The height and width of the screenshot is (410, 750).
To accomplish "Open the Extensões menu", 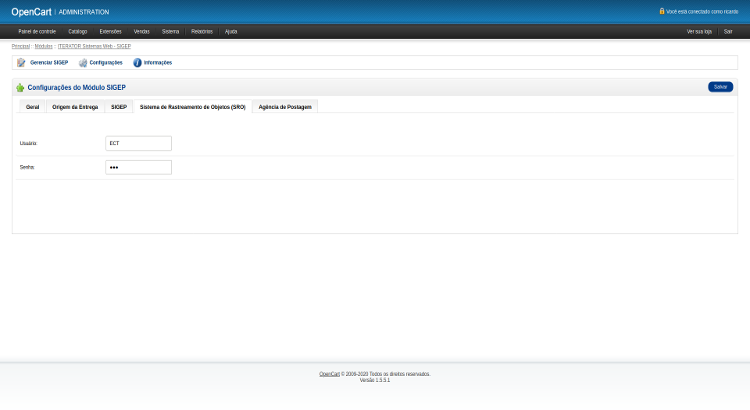I will point(110,32).
